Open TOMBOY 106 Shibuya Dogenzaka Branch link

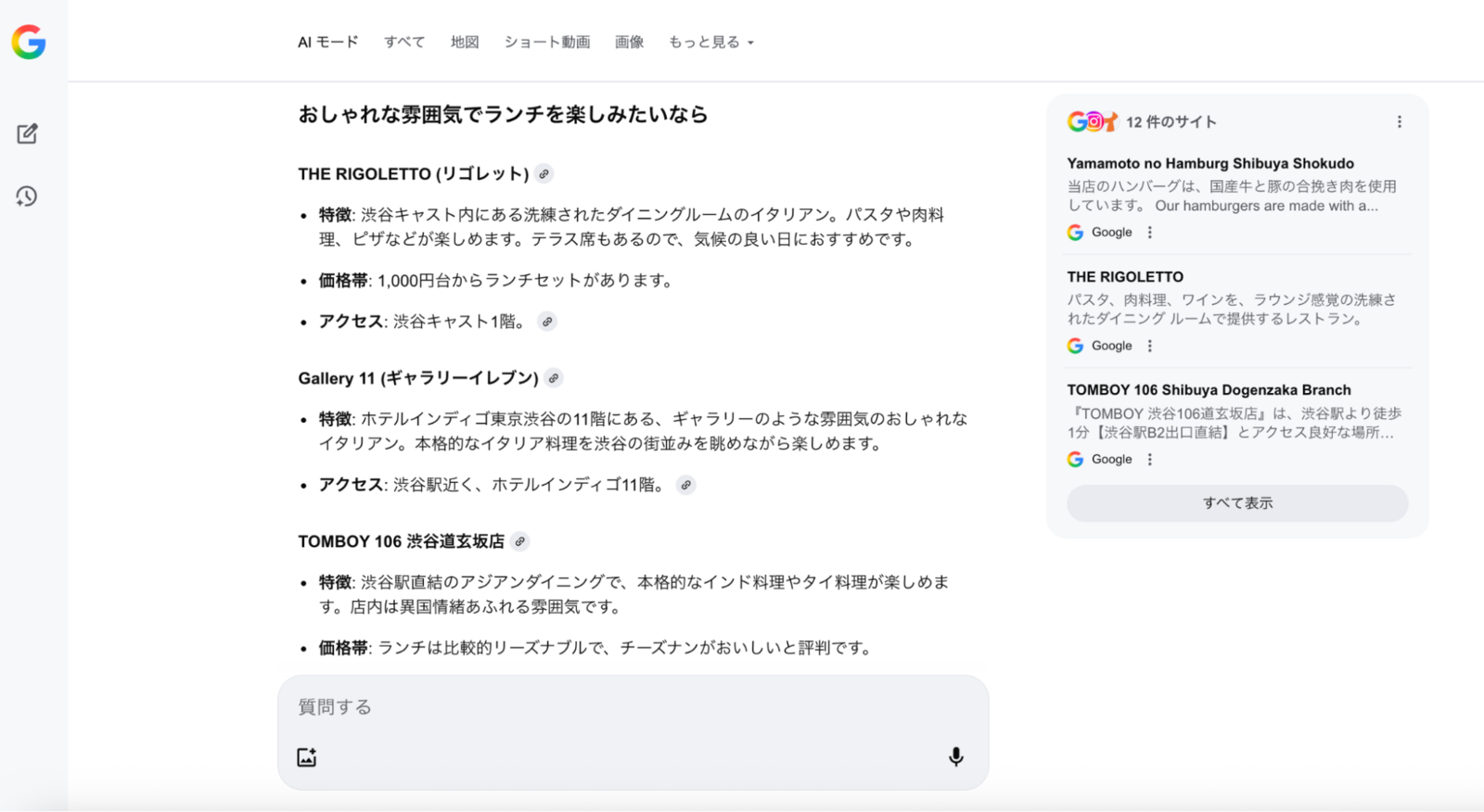click(x=1209, y=389)
